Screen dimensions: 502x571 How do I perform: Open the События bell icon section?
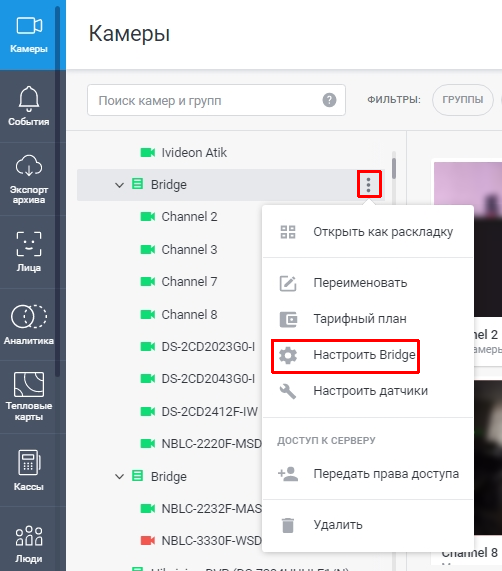coord(28,106)
